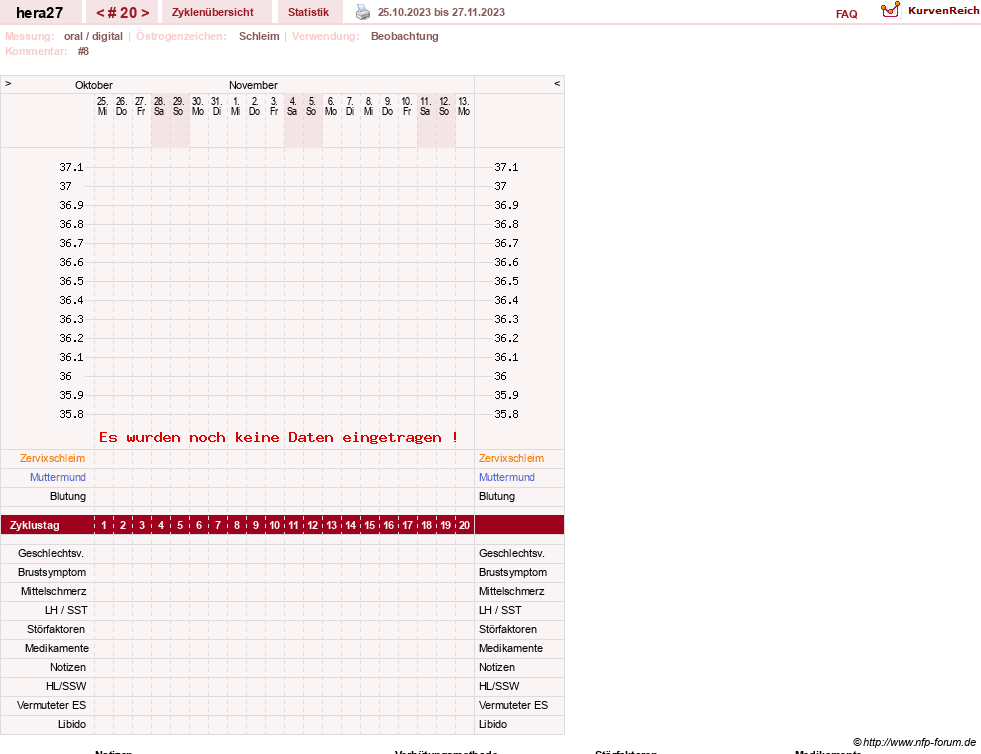Image resolution: width=981 pixels, height=754 pixels.
Task: Click the left Blutung row label
Action: tap(68, 496)
